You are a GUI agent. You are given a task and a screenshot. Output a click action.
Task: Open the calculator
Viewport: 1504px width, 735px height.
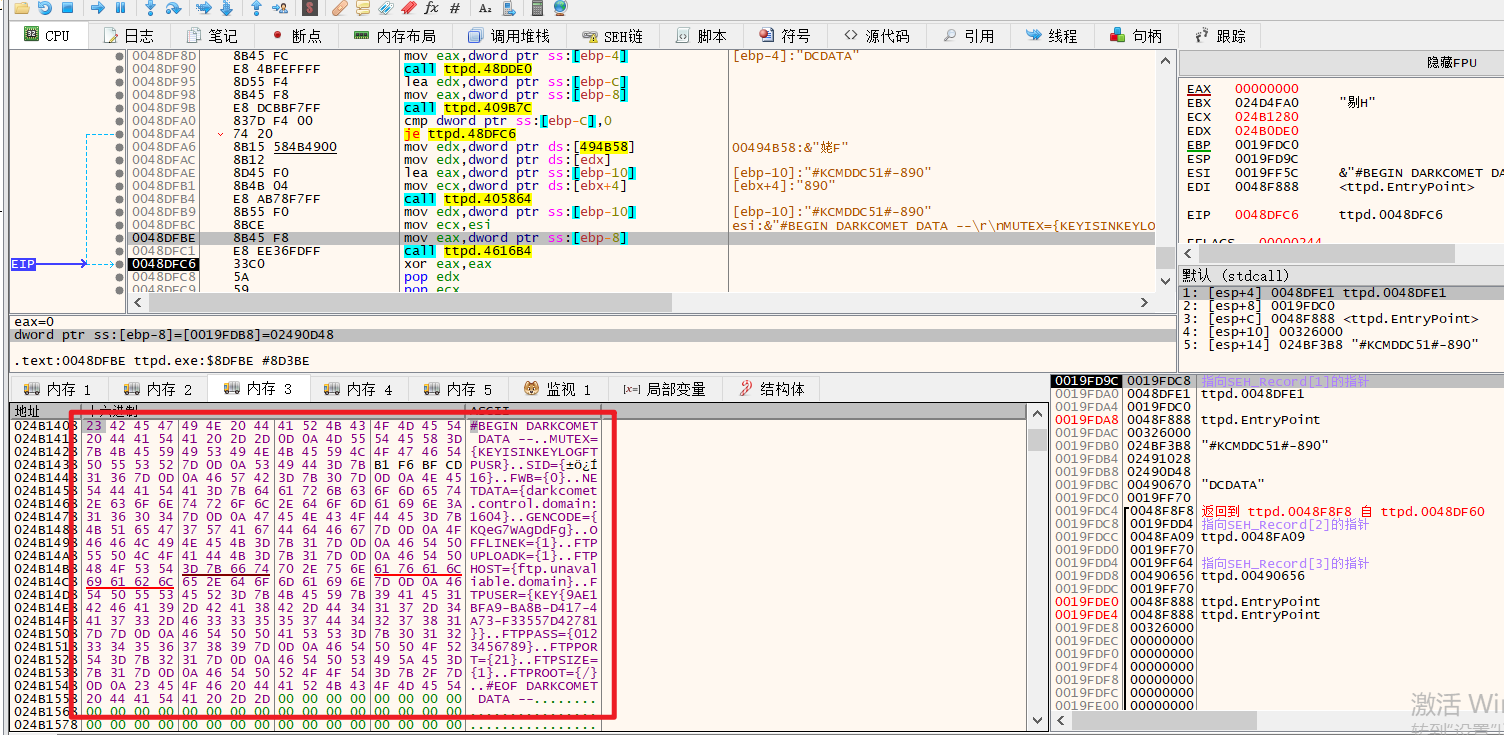point(537,8)
